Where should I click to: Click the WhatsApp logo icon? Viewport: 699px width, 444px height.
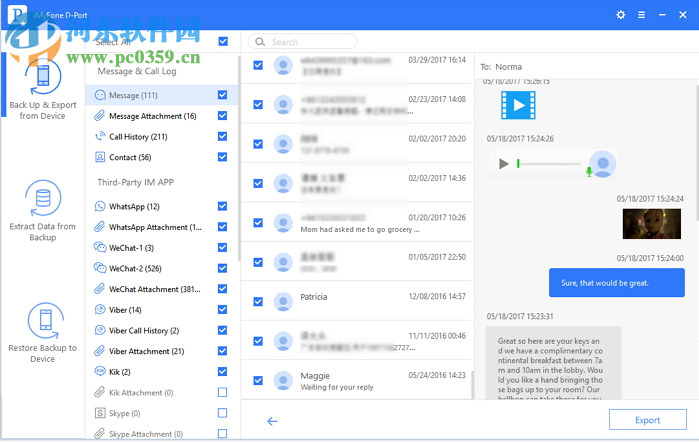[100, 206]
